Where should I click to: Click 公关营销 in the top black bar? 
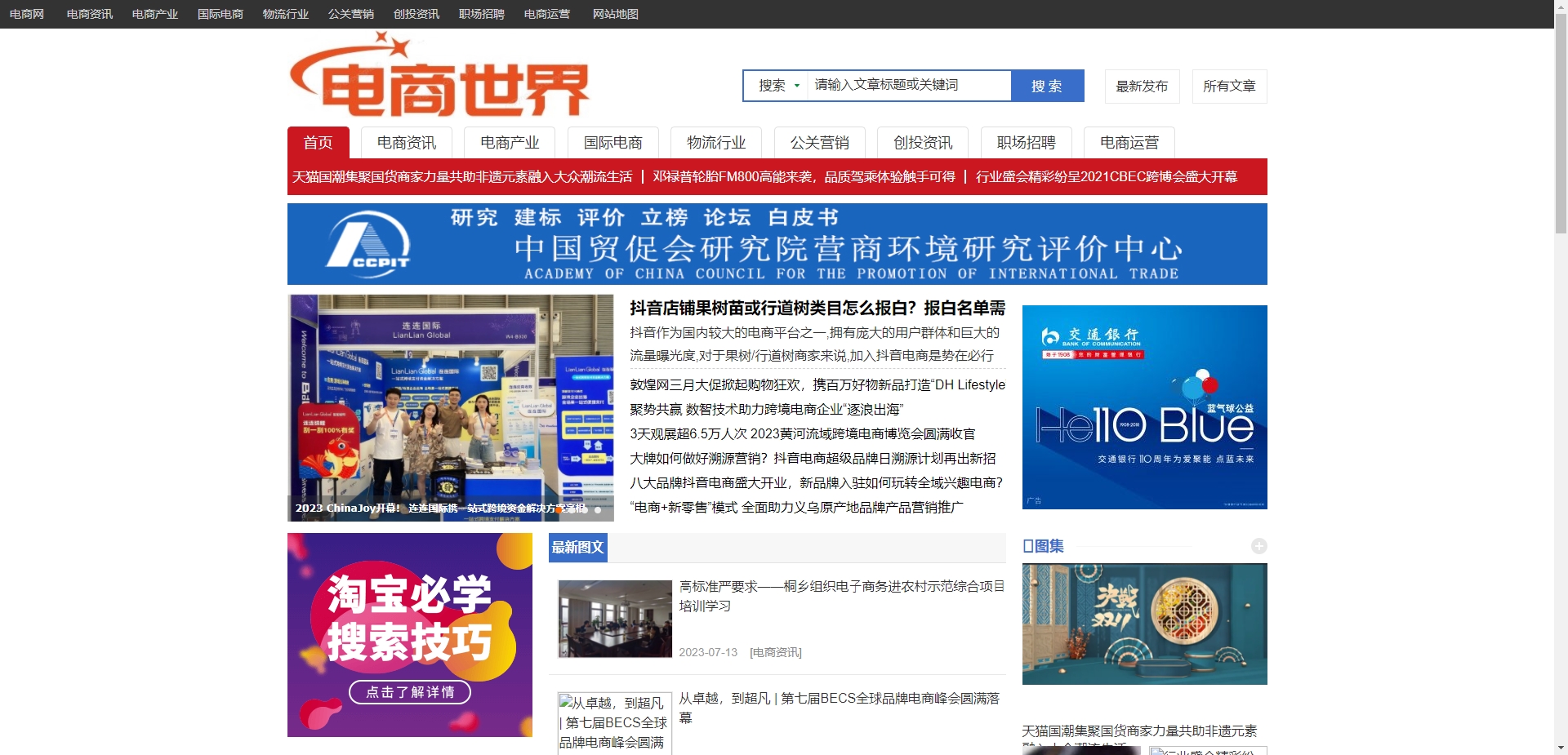coord(351,14)
